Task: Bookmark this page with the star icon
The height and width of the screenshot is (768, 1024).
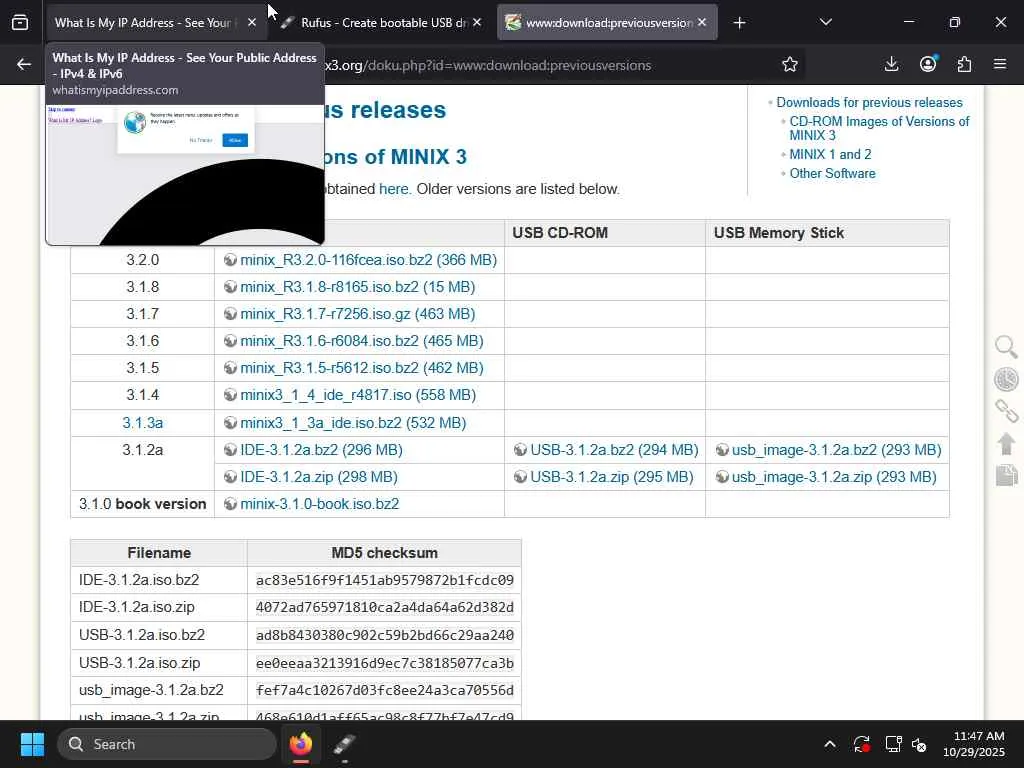Action: point(790,64)
